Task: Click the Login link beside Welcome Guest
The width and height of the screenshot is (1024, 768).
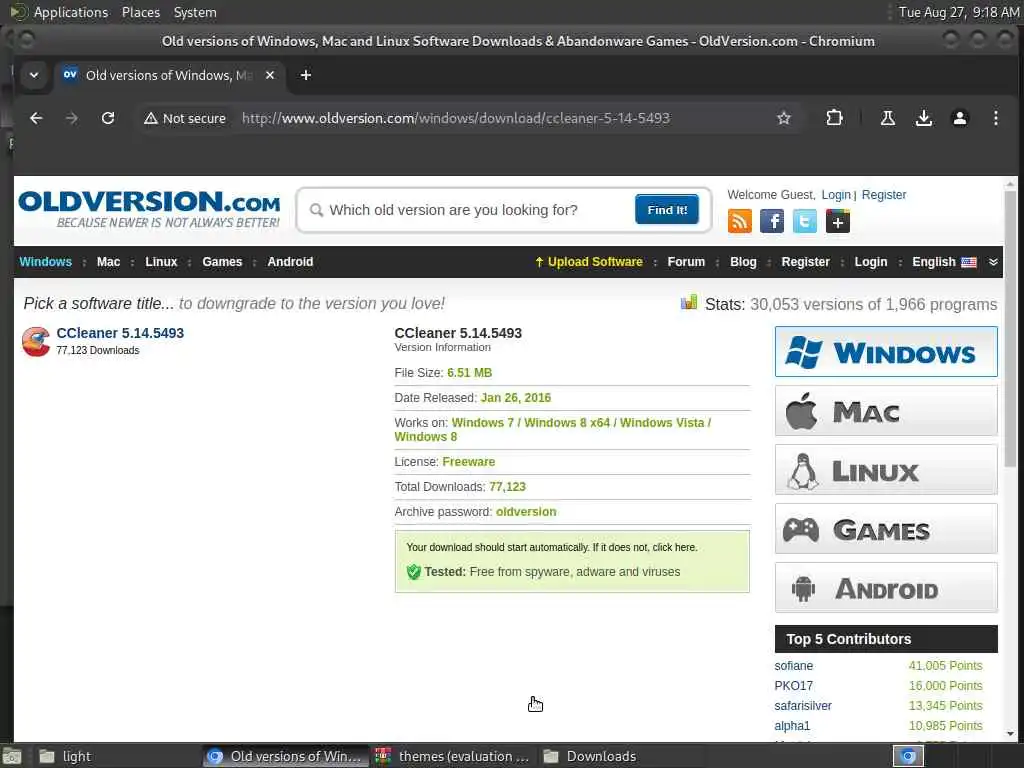Action: 836,195
